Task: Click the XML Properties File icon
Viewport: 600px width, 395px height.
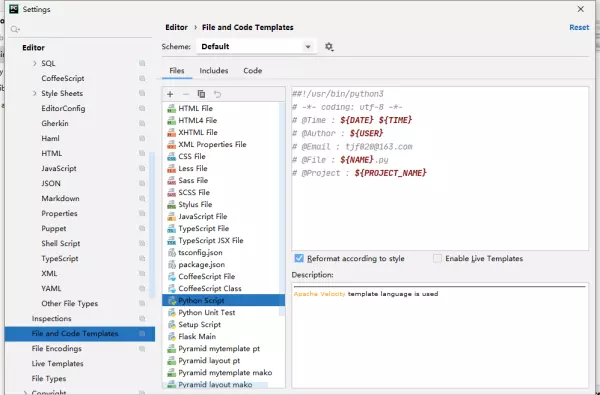Action: click(171, 145)
